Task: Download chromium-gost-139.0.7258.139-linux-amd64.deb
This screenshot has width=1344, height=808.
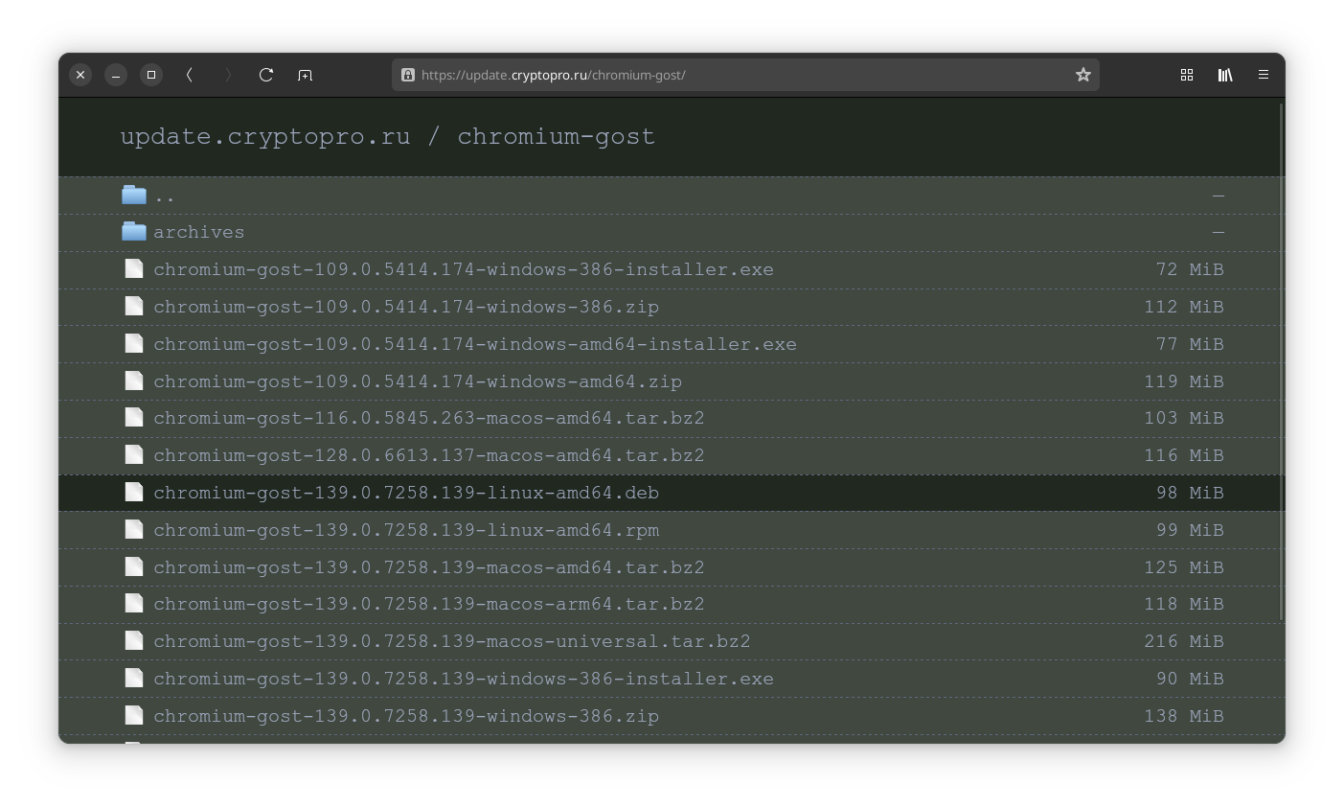Action: tap(407, 493)
